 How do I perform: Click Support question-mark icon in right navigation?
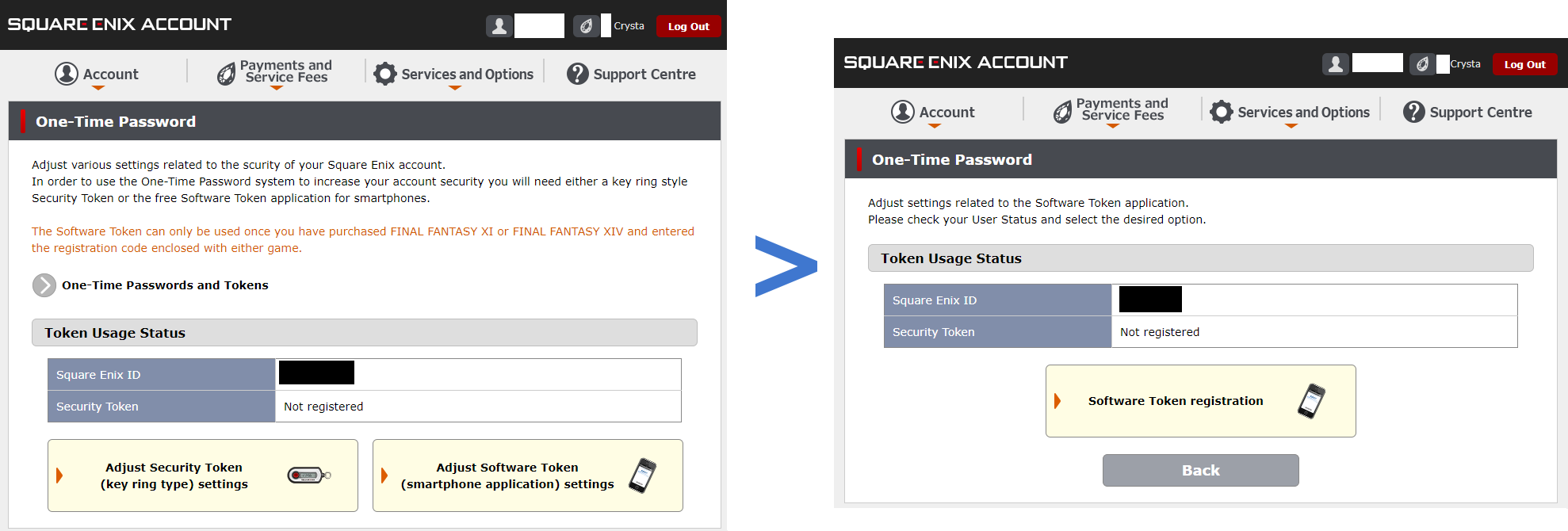click(1414, 112)
